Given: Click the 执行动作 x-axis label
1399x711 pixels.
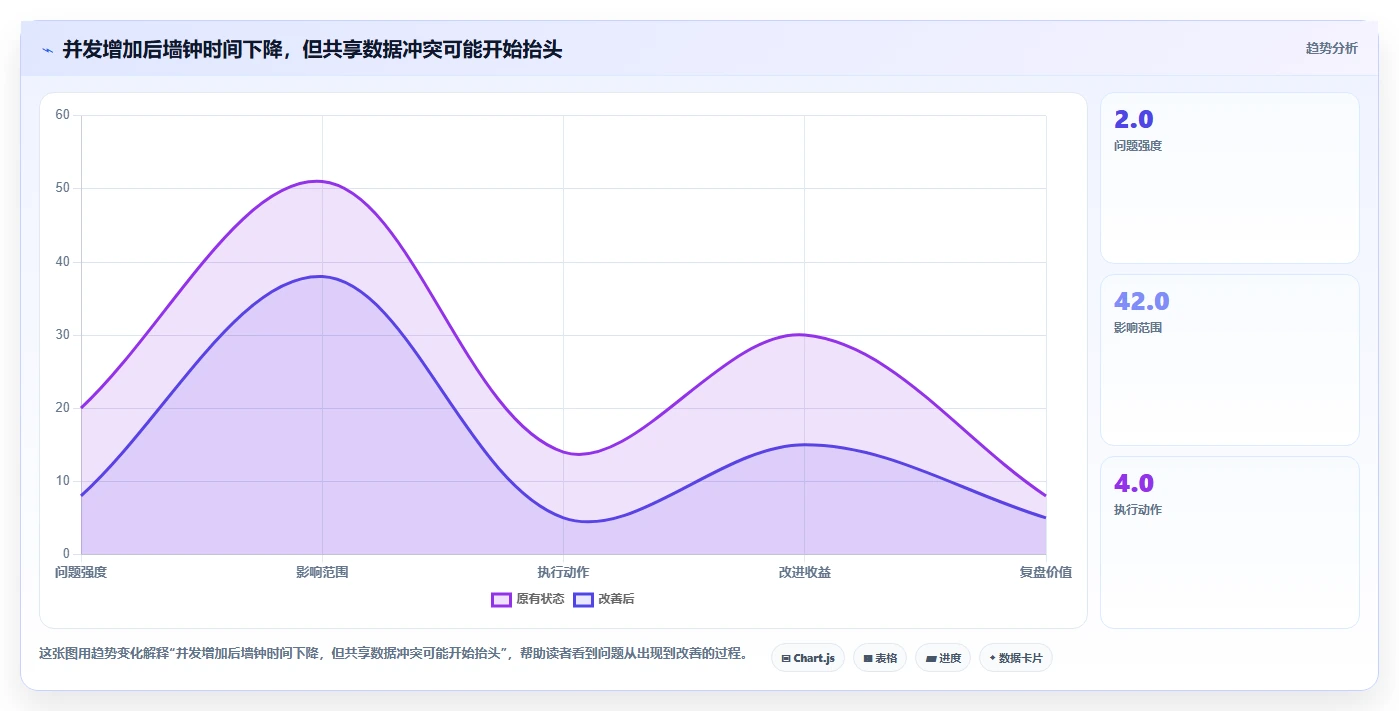Looking at the screenshot, I should coord(563,572).
